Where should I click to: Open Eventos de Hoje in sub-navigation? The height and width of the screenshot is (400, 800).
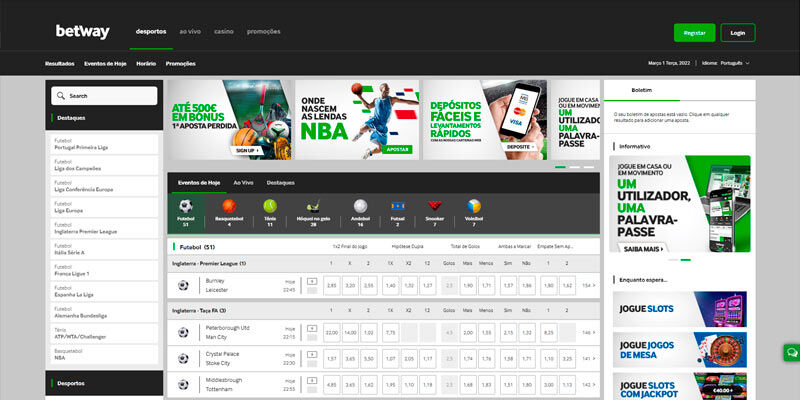tap(105, 64)
